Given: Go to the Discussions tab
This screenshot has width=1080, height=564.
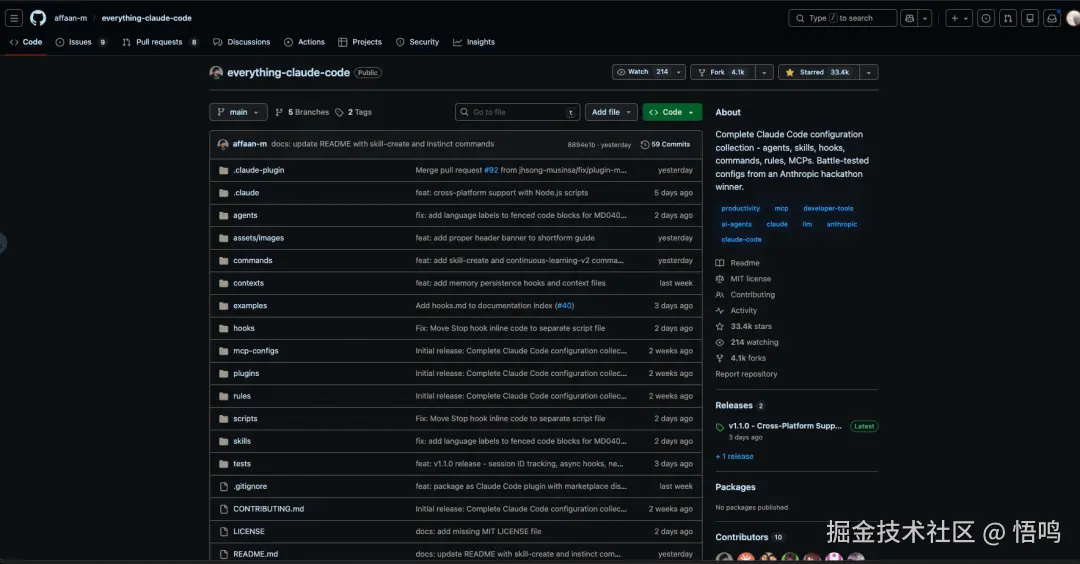Looking at the screenshot, I should click(242, 42).
